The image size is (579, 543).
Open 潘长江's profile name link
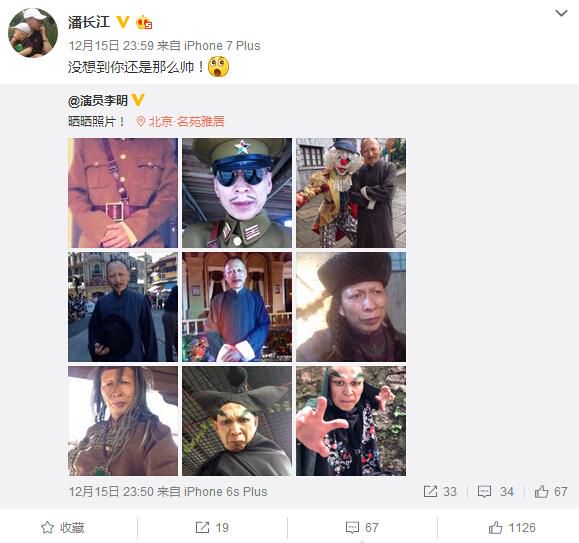click(89, 22)
